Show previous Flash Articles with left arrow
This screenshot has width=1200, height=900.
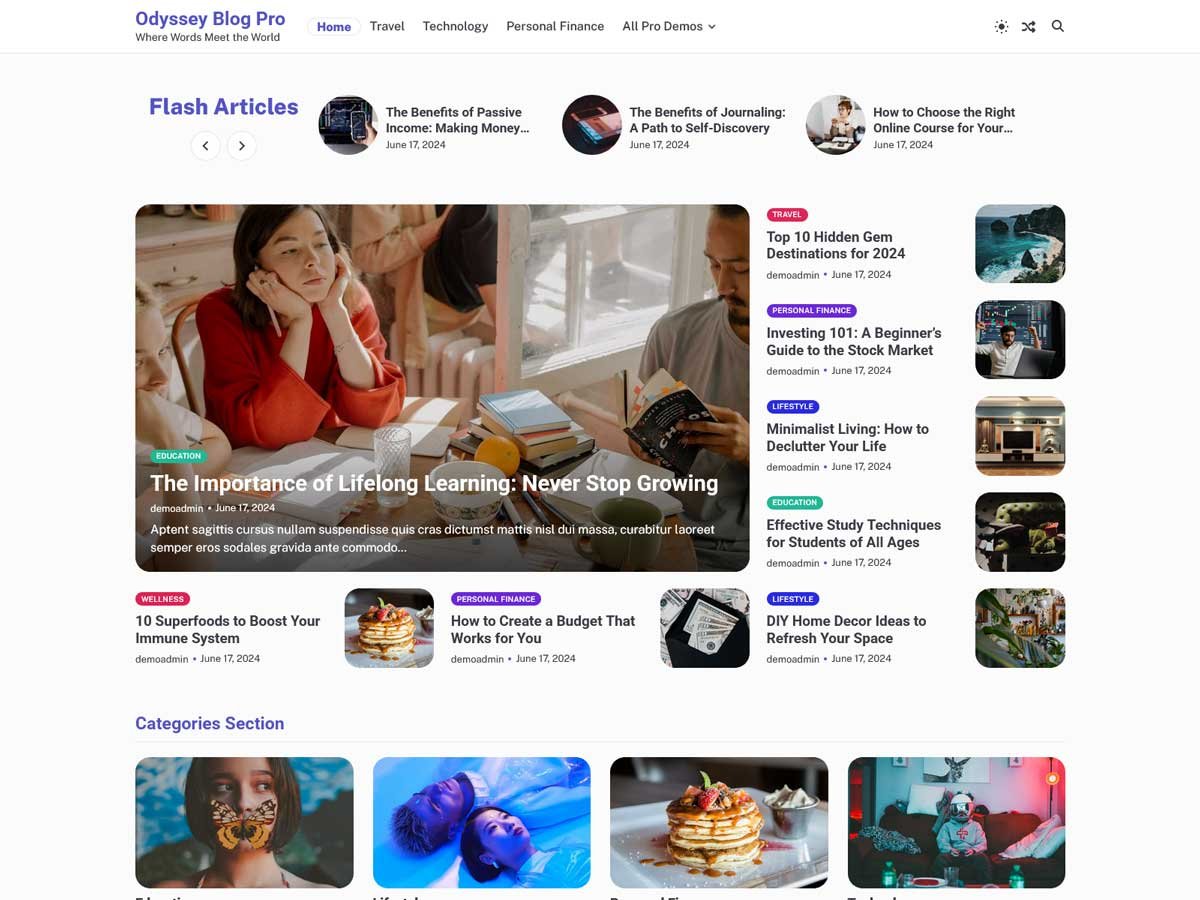click(205, 146)
